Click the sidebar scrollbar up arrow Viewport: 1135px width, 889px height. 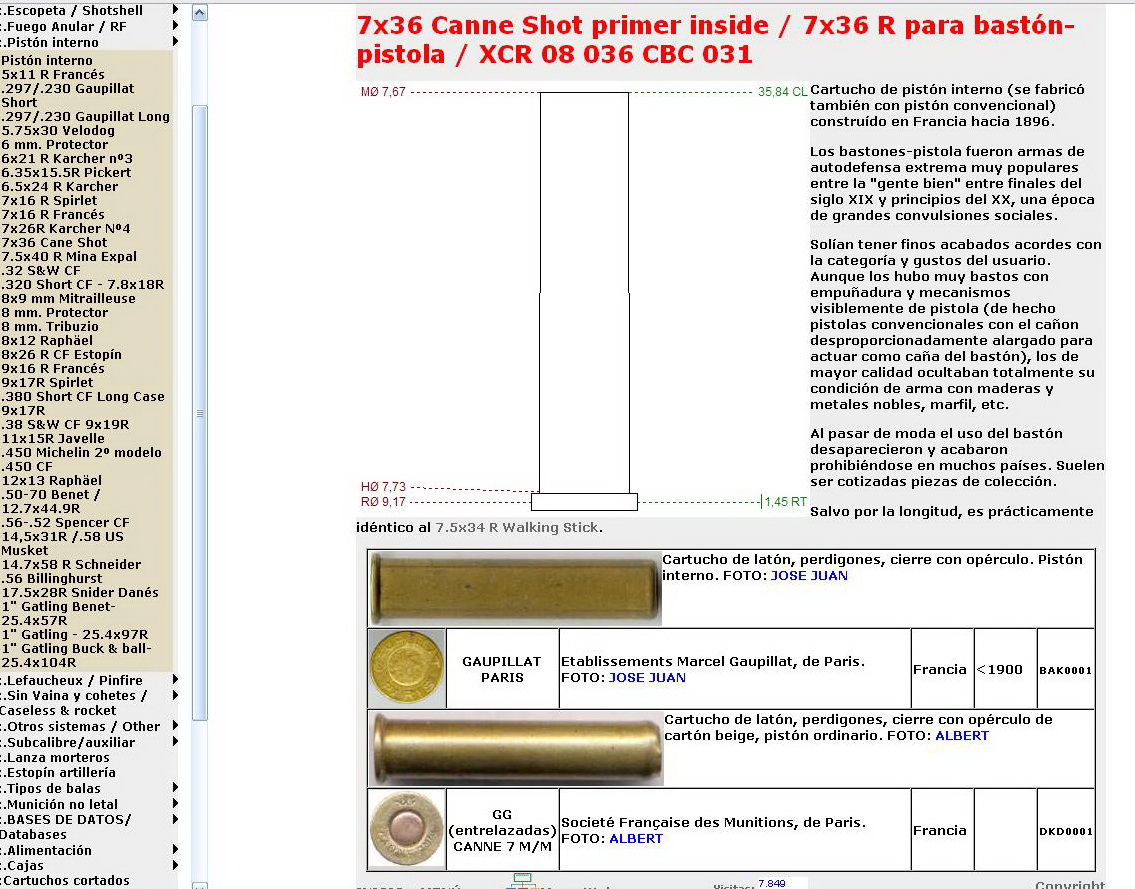[200, 12]
